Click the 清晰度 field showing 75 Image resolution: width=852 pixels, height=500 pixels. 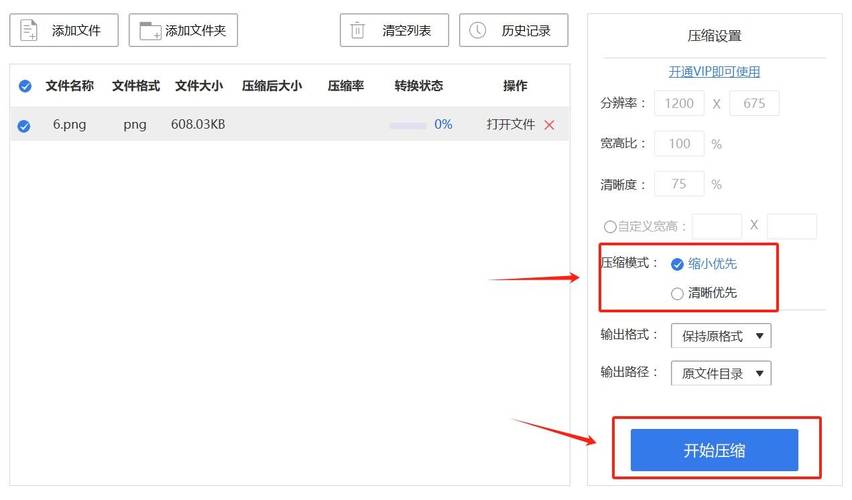[679, 184]
